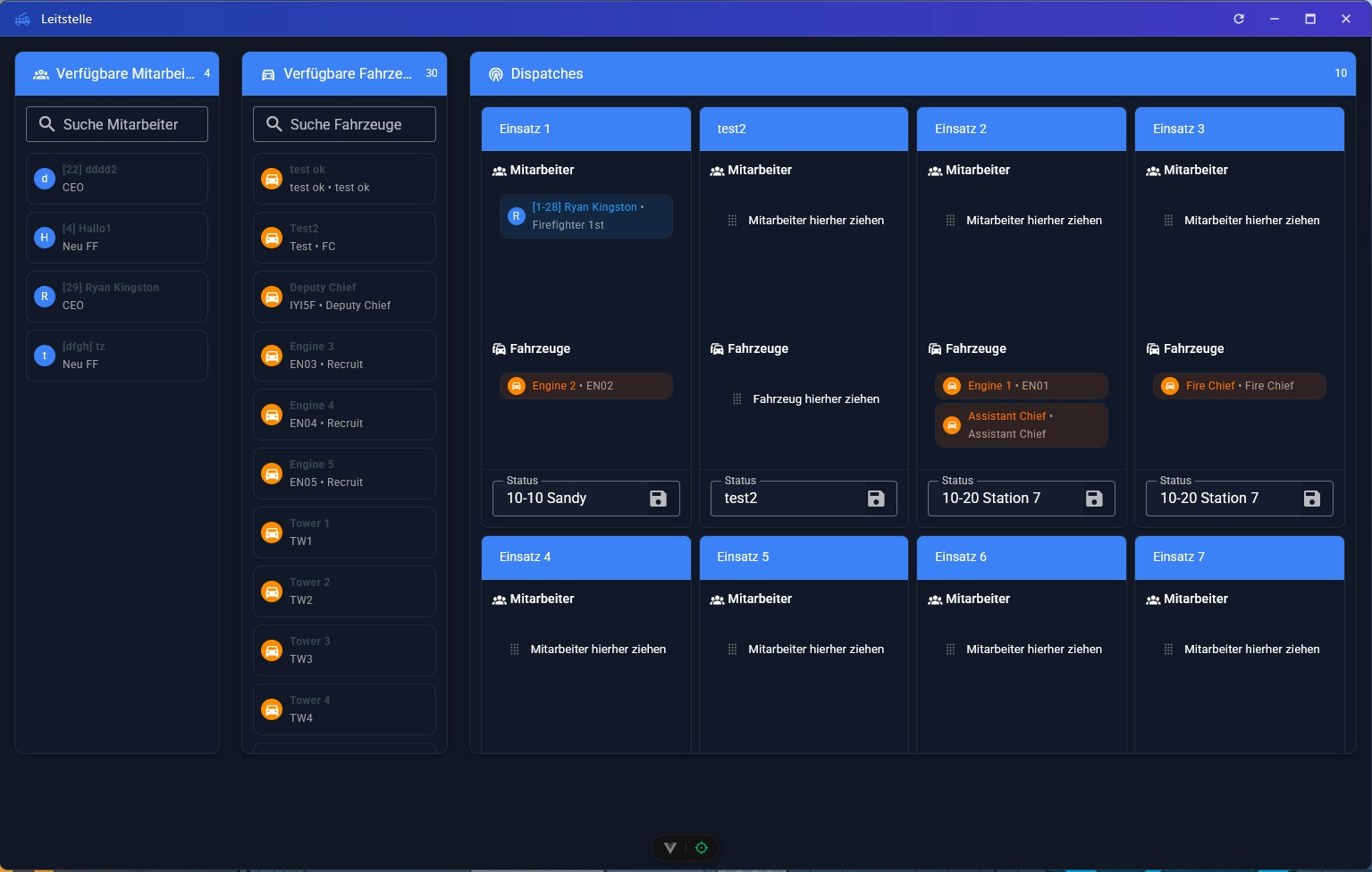Image resolution: width=1372 pixels, height=872 pixels.
Task: Click the R avatar of [29] Ryan Kingston
Action: click(x=45, y=297)
